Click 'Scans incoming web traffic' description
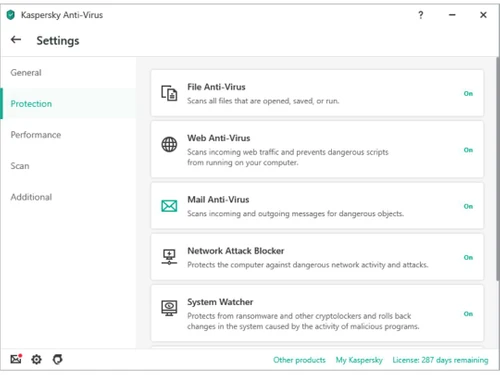Viewport: 500px width, 375px height. pos(288,157)
